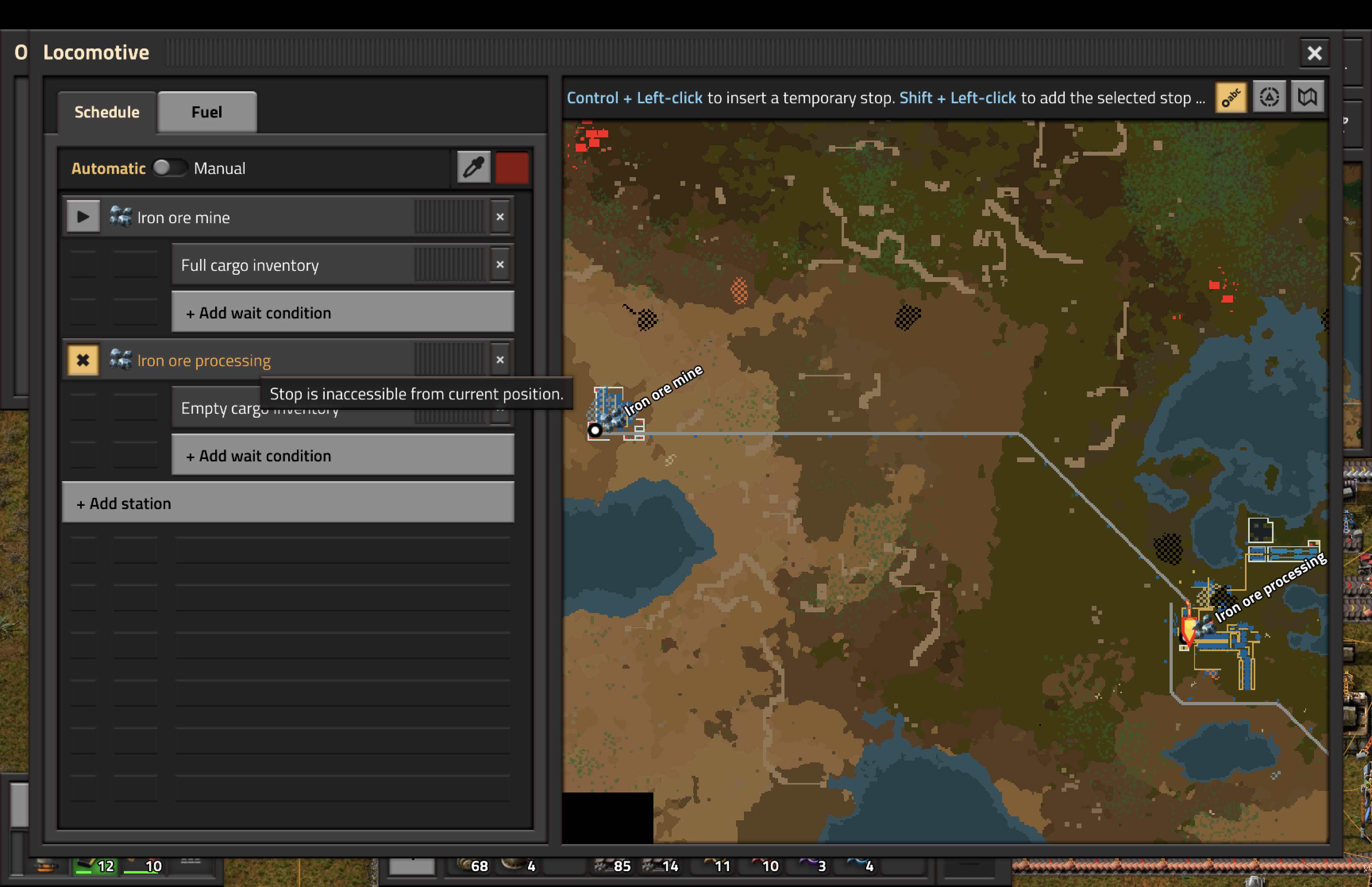Click the play arrow for Iron ore mine

[x=83, y=217]
